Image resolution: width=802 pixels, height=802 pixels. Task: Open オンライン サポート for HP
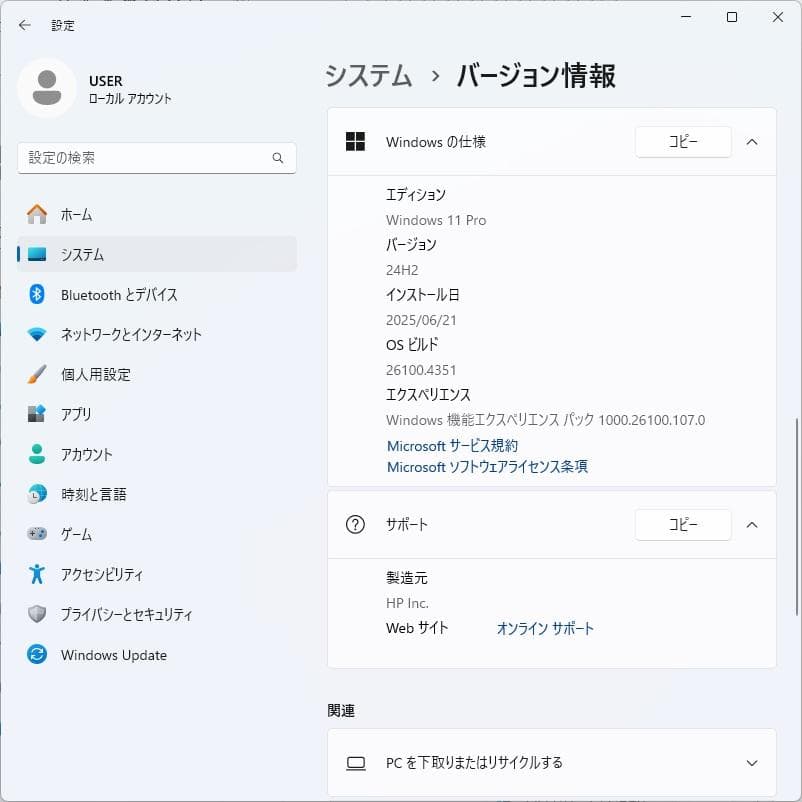[x=545, y=629]
